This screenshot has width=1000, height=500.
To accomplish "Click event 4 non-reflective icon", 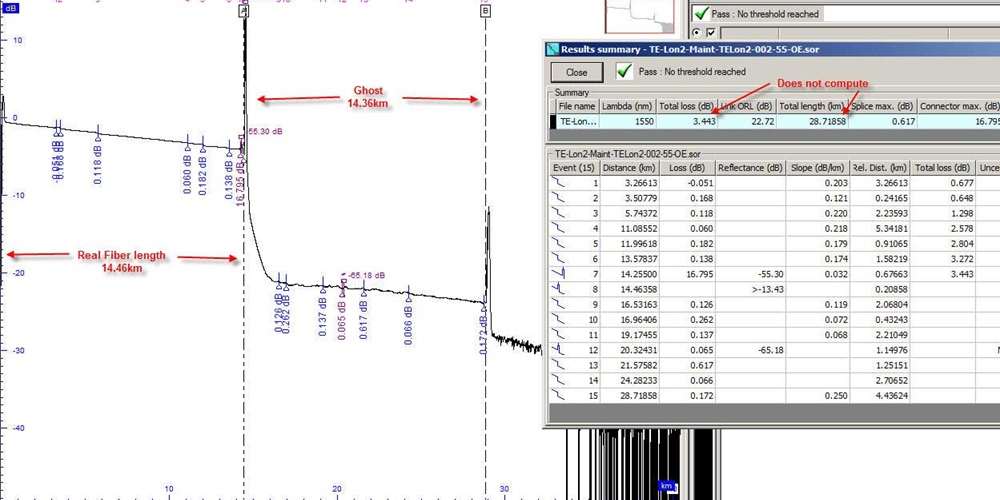I will (558, 228).
